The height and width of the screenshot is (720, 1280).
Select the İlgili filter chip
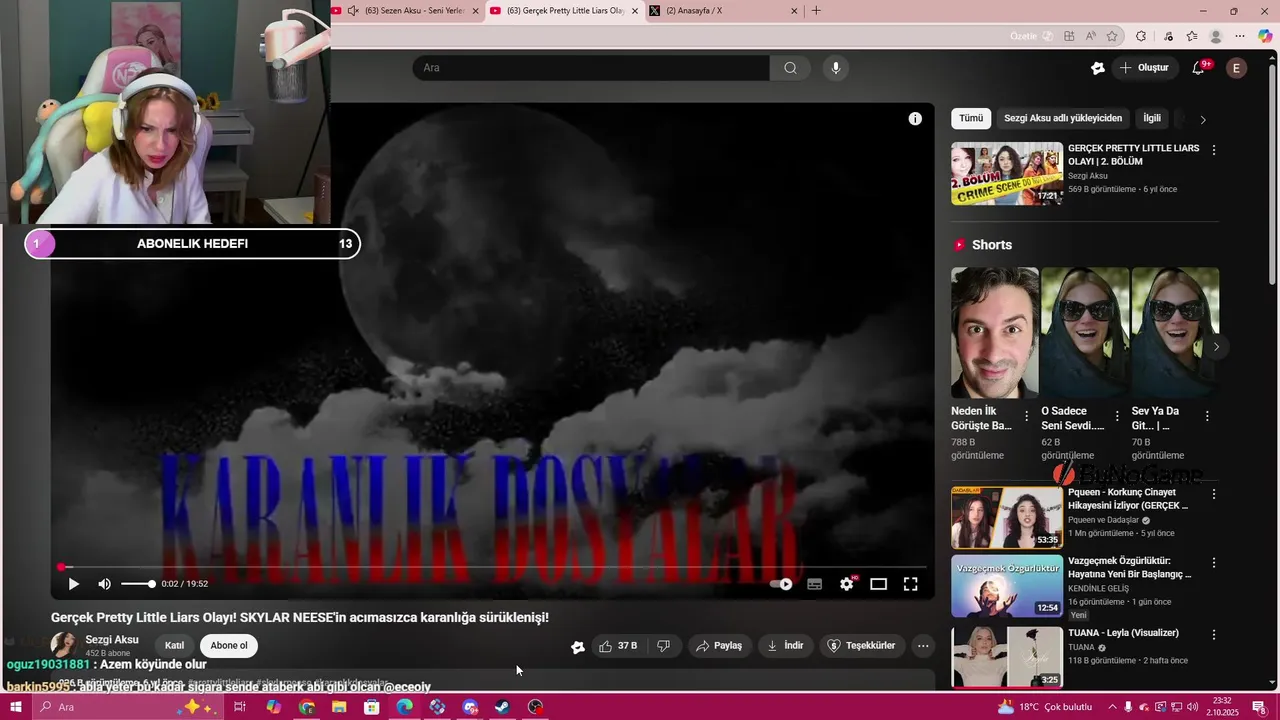point(1152,118)
